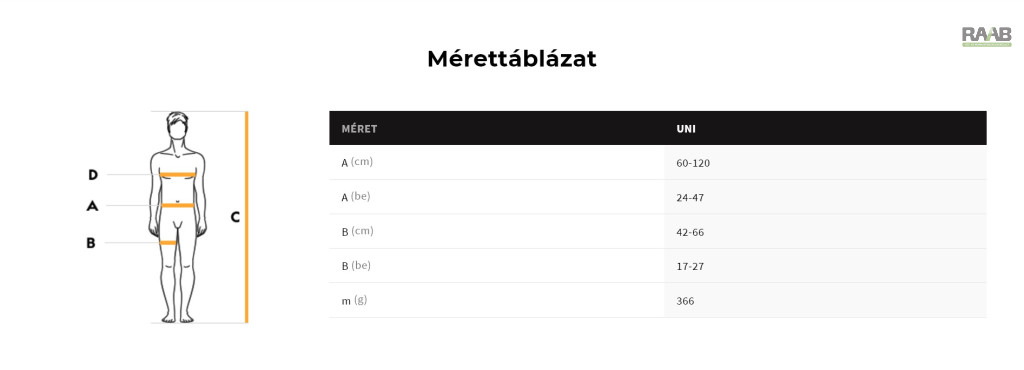Click the 60-120 value cell
1024x370 pixels.
click(693, 163)
